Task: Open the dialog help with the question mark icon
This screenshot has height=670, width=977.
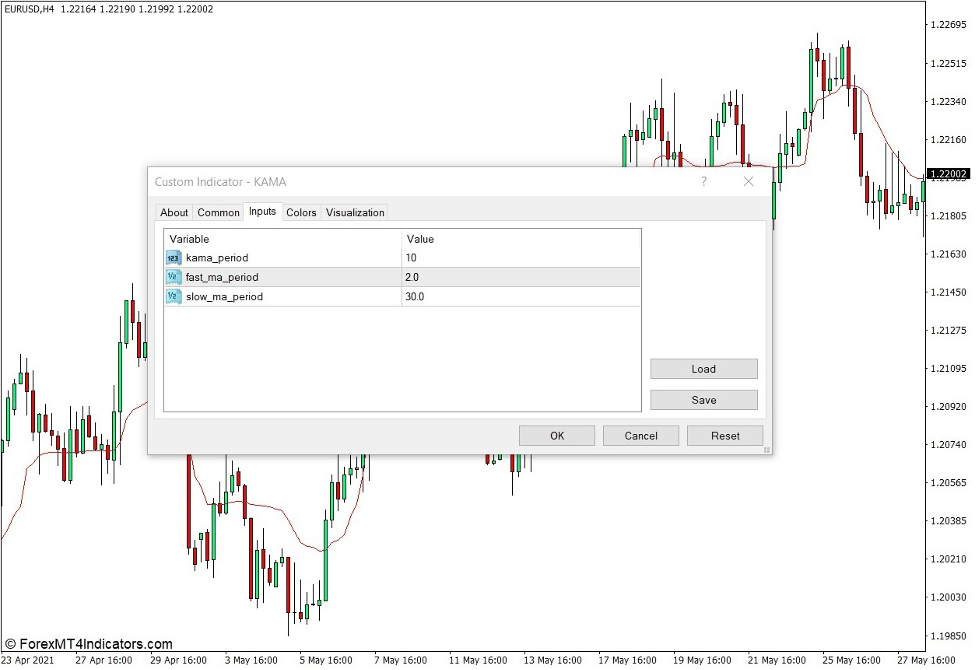Action: 703,182
